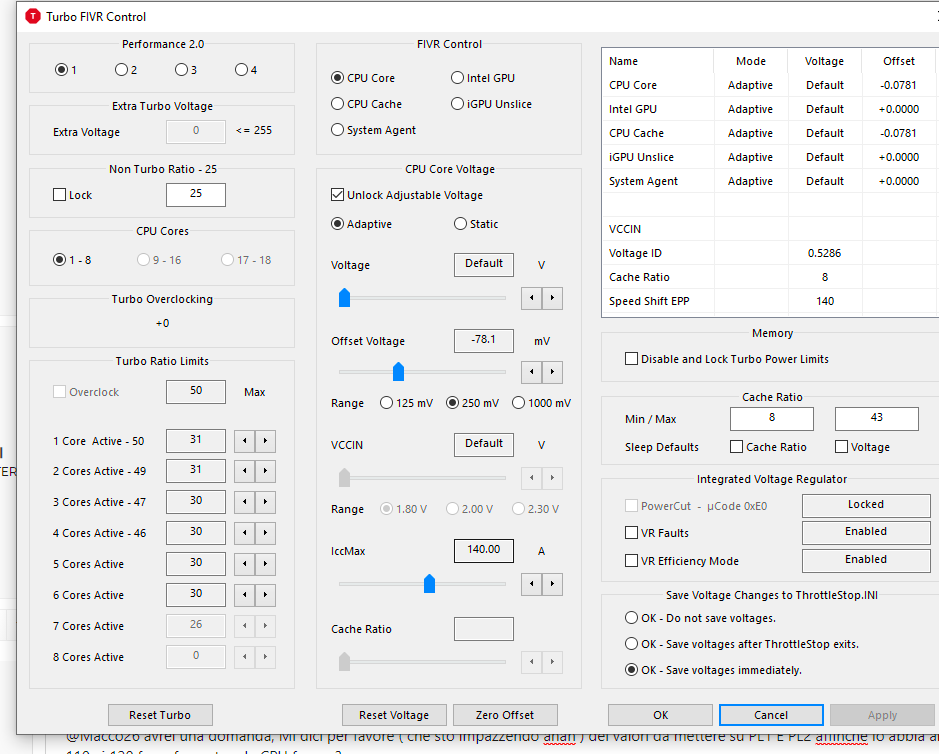
Task: Click the Cache Ratio Max input field
Action: [877, 418]
